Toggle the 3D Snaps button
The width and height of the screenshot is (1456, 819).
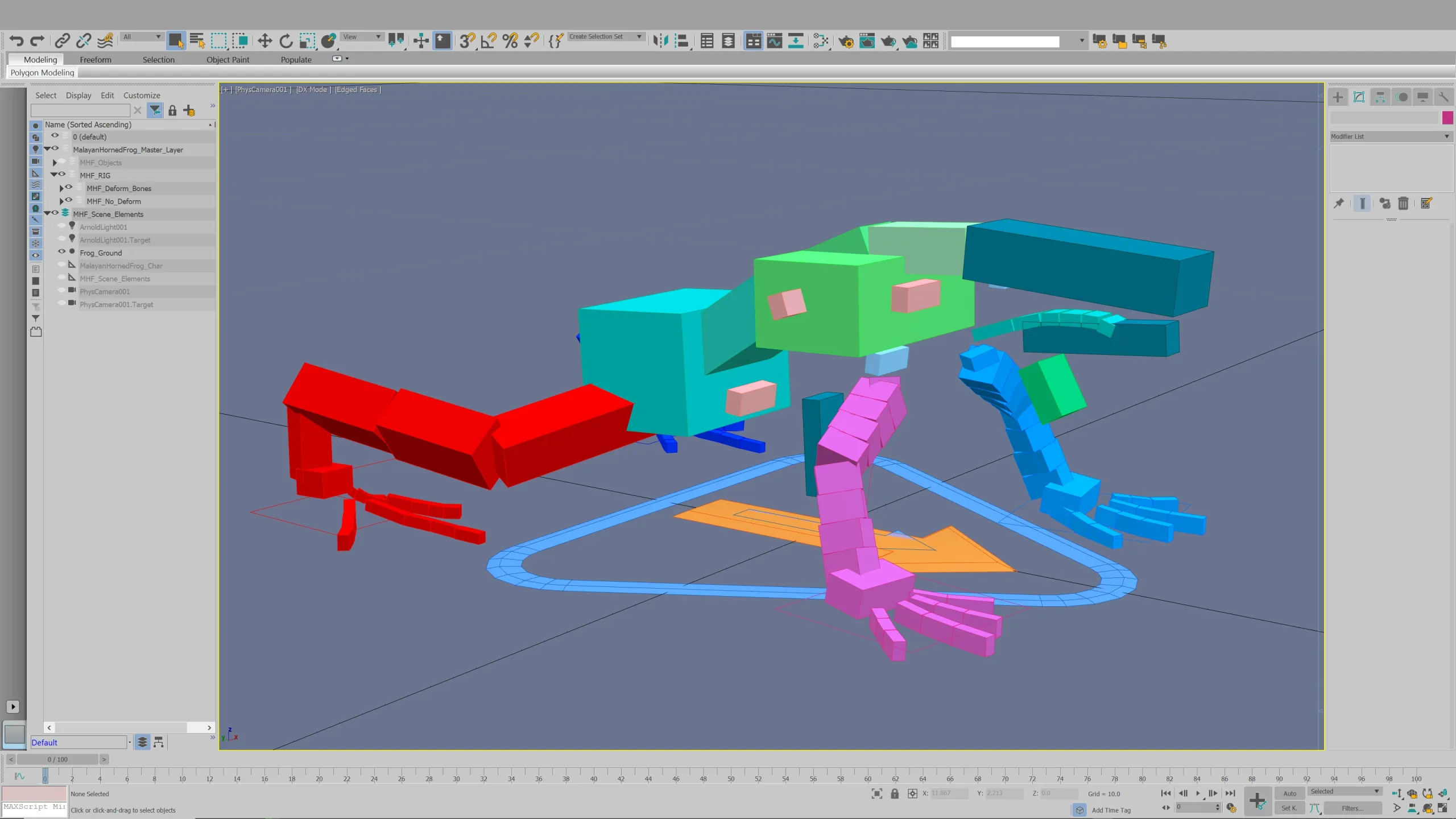467,40
